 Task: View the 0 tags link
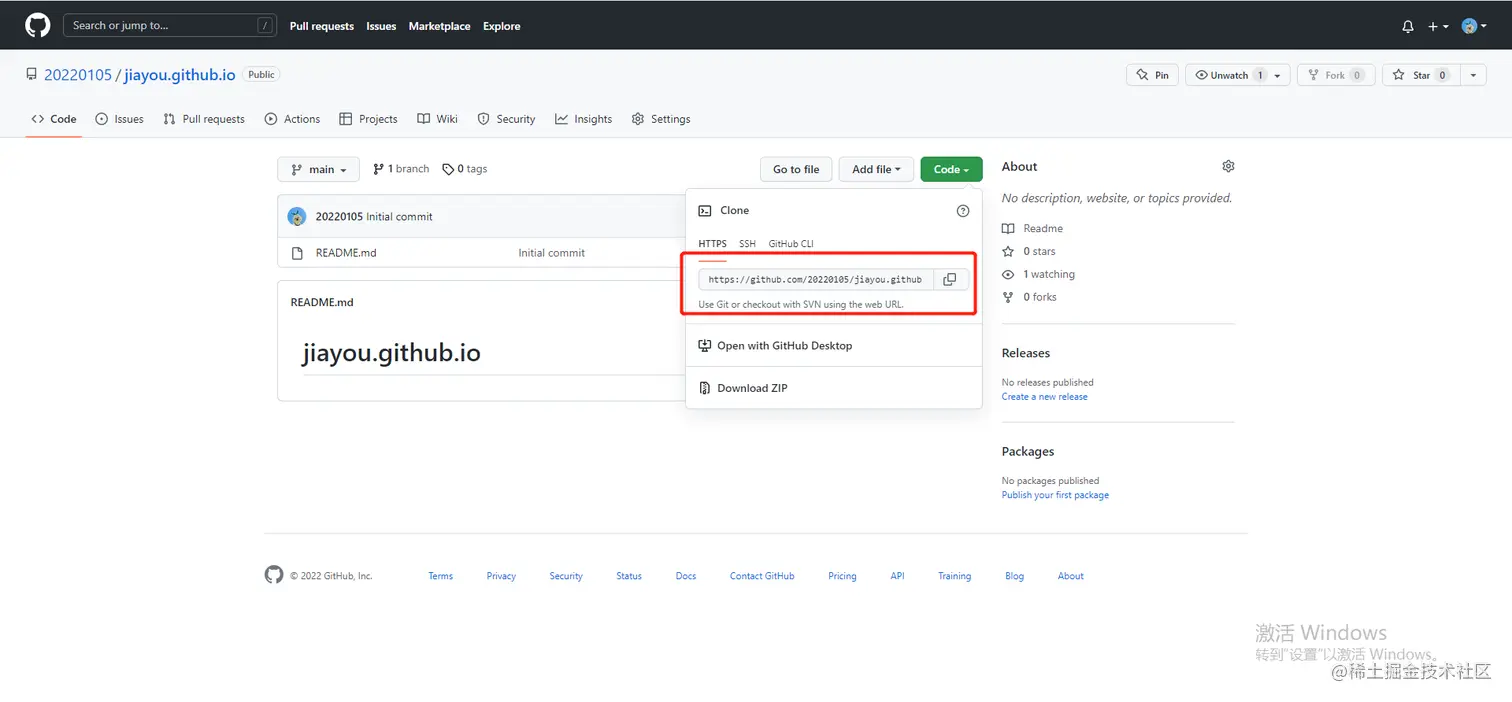(x=465, y=169)
